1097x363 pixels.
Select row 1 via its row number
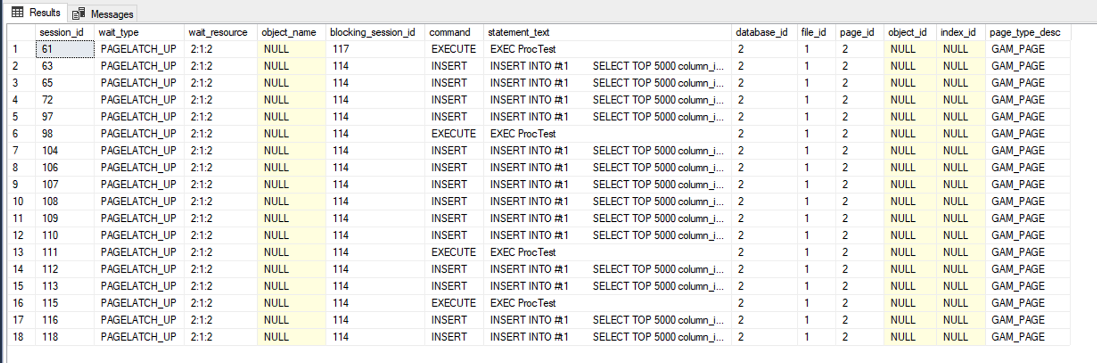pyautogui.click(x=21, y=50)
